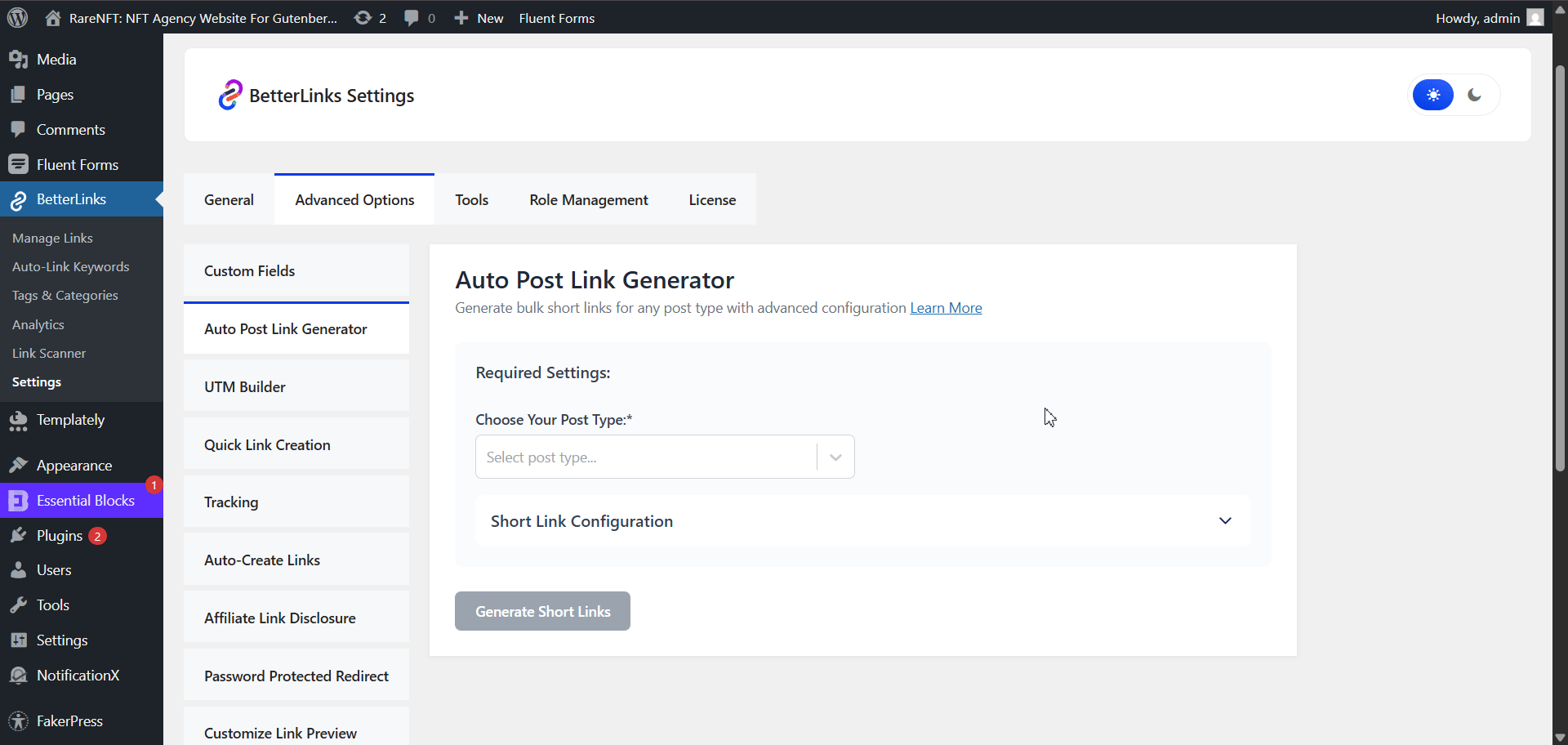The image size is (1568, 745).
Task: Click the Essential Blocks sidebar icon
Action: 18,500
